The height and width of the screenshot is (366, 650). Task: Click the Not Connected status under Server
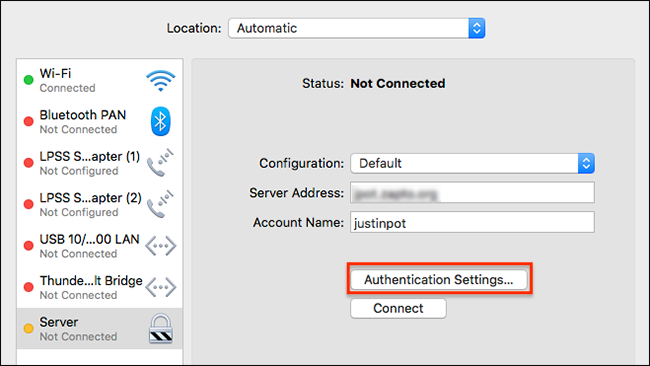tap(78, 337)
